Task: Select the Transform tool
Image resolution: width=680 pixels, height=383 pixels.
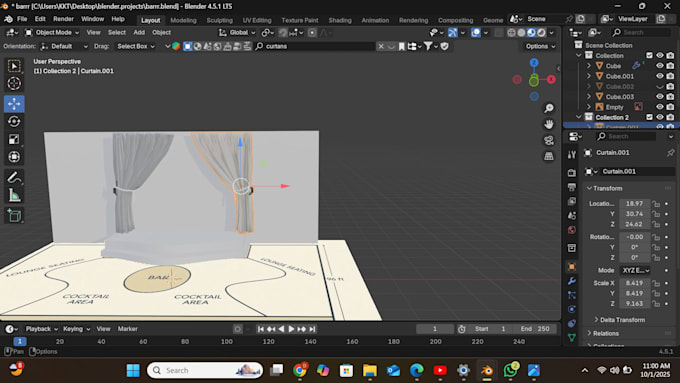Action: 14,157
